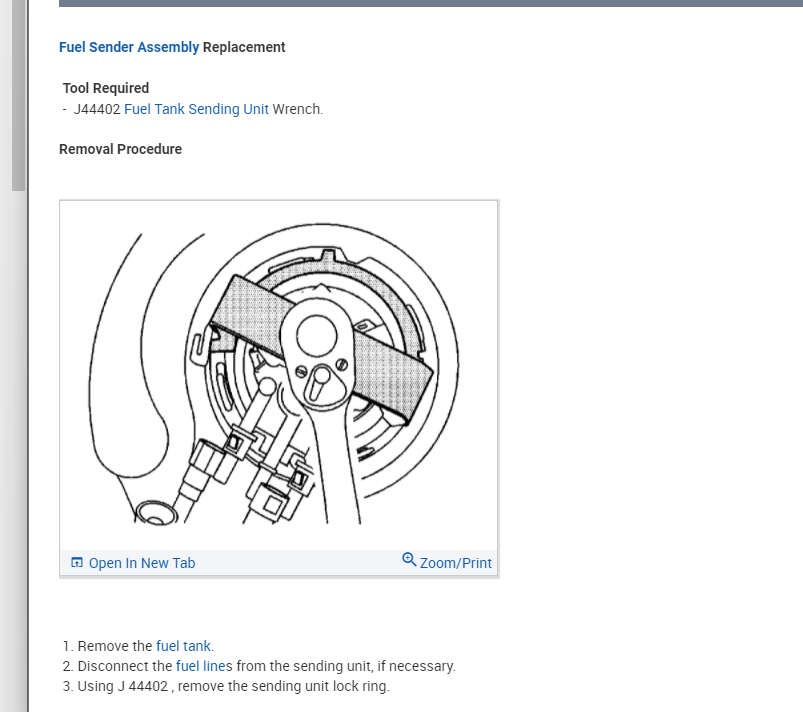Click the Removal Procedure heading
This screenshot has height=712, width=803.
[x=120, y=149]
